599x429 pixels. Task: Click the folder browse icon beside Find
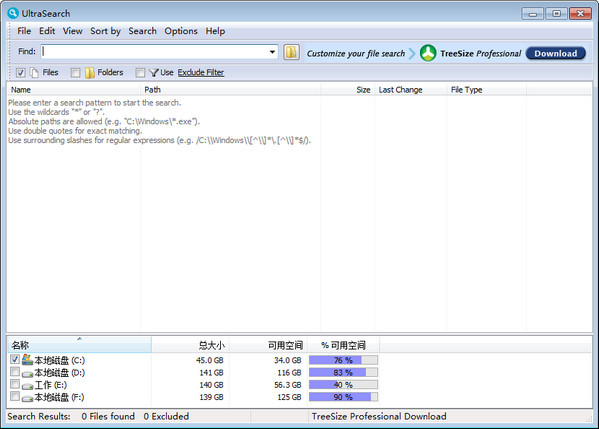click(x=291, y=52)
